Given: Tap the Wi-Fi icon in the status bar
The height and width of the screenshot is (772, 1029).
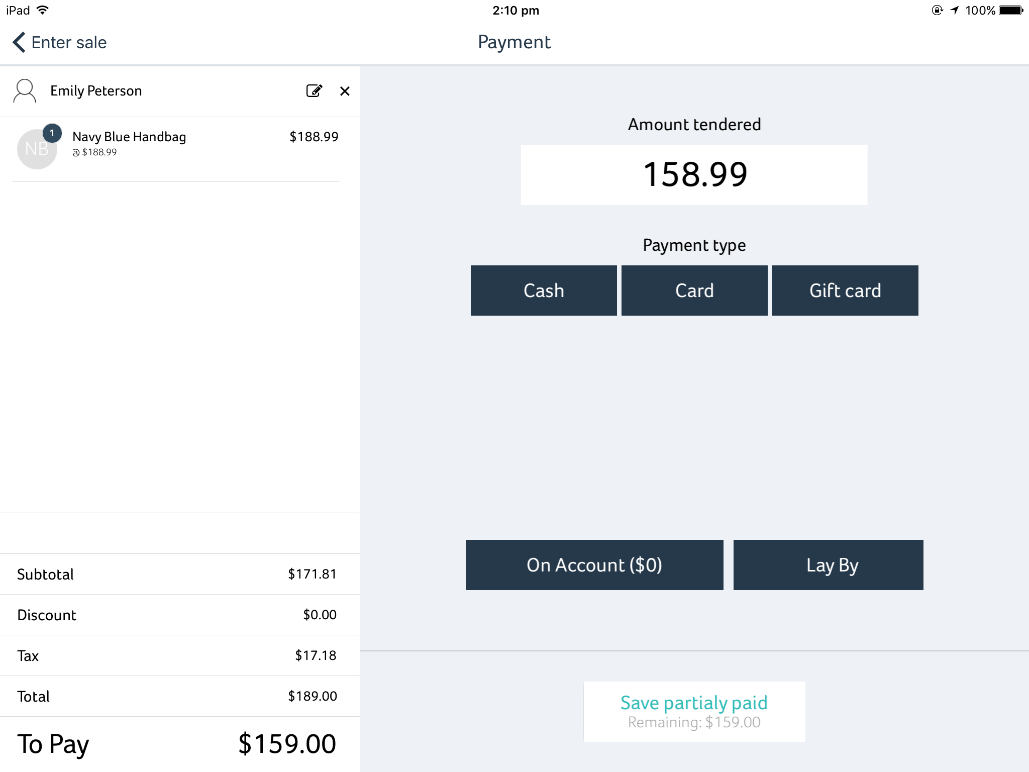Looking at the screenshot, I should tap(43, 10).
